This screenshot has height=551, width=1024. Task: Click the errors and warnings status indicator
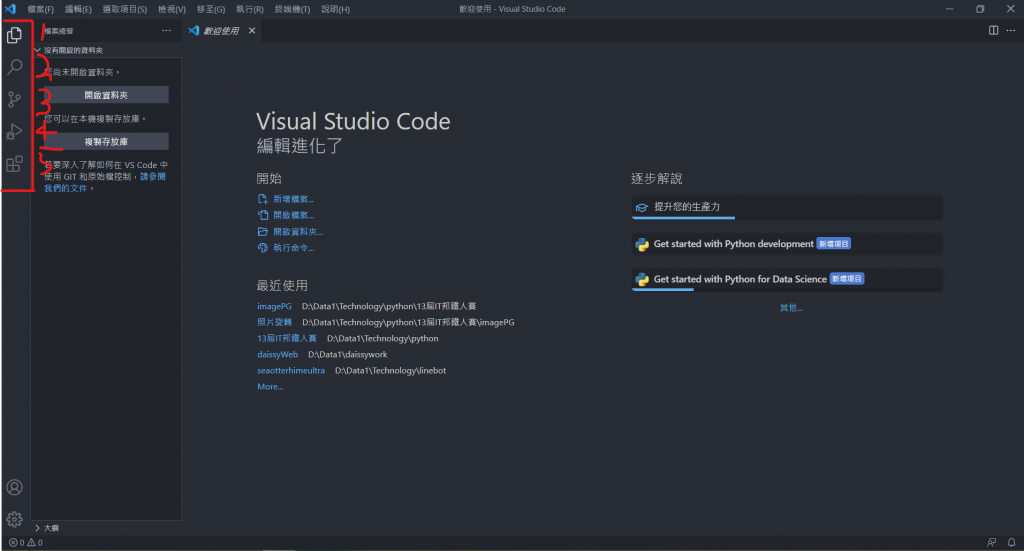25,543
